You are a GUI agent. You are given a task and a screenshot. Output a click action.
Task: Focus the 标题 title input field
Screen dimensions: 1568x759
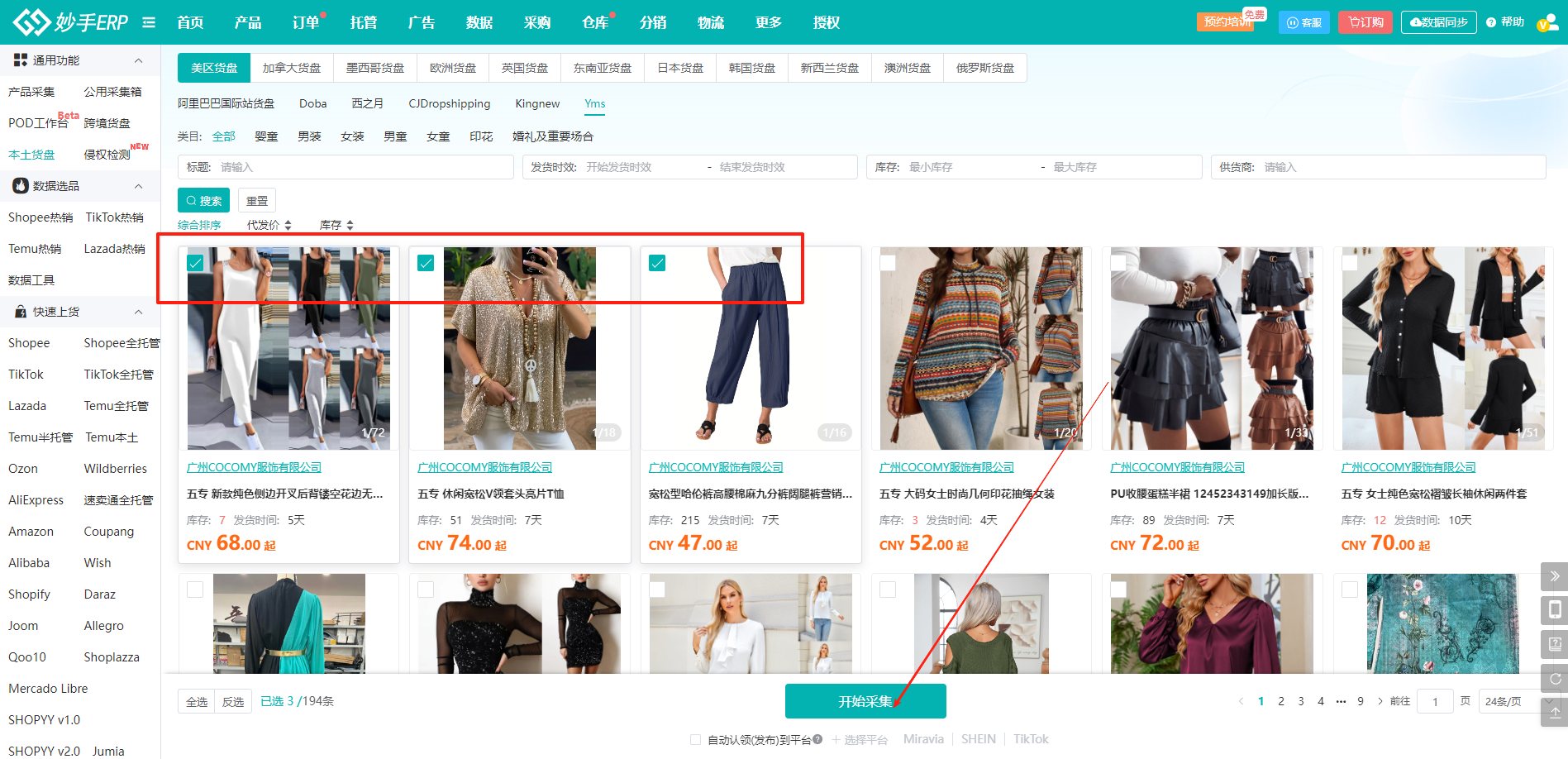[346, 167]
